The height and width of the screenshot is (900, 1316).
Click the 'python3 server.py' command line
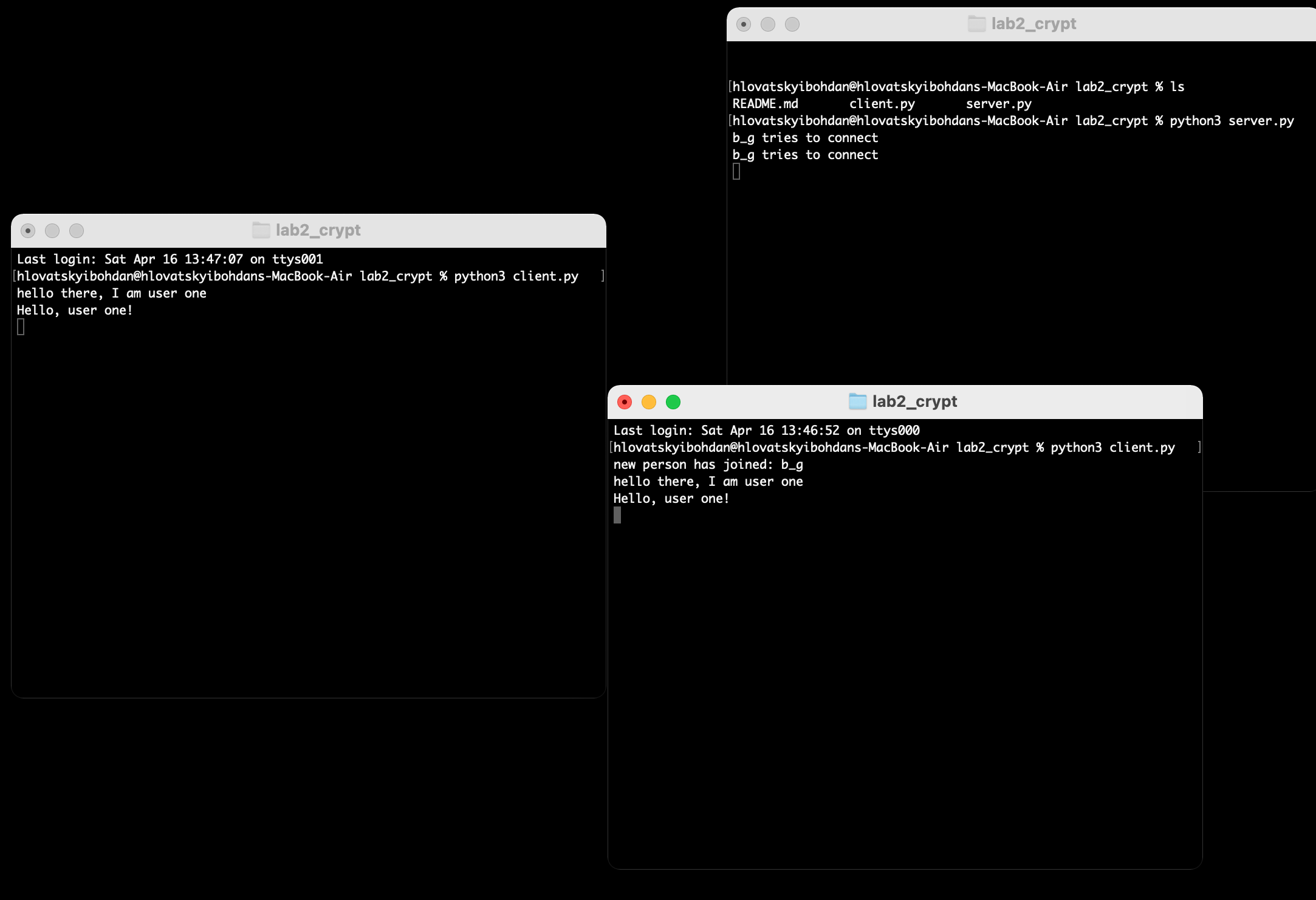pos(1232,121)
